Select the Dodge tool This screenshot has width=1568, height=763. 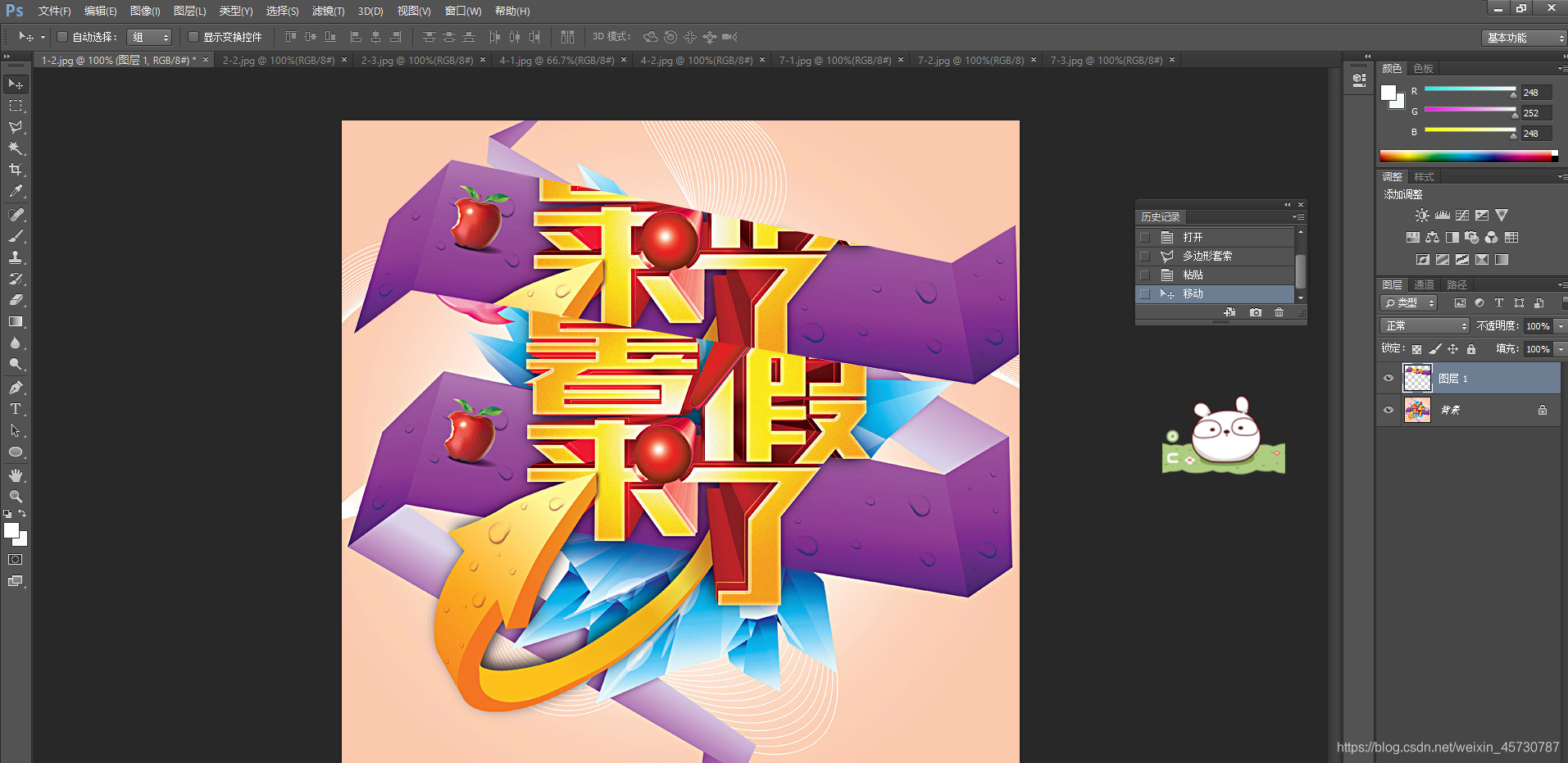tap(16, 364)
